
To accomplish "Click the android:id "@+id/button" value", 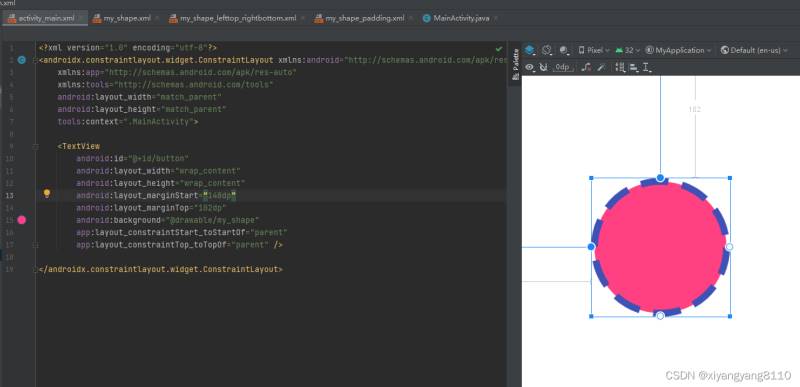I will tap(158, 159).
